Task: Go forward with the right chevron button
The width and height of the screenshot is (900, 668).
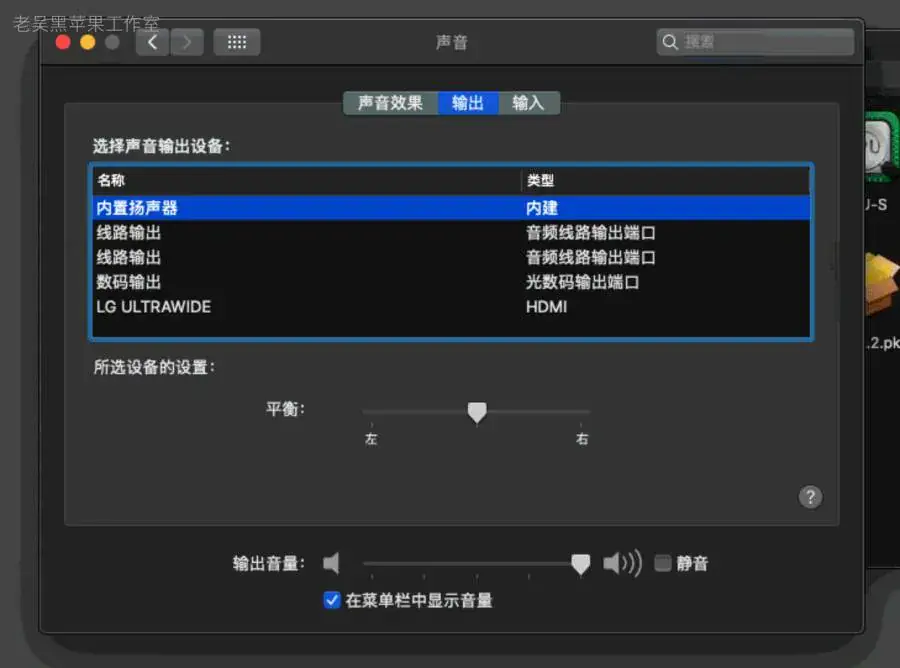Action: coord(187,42)
